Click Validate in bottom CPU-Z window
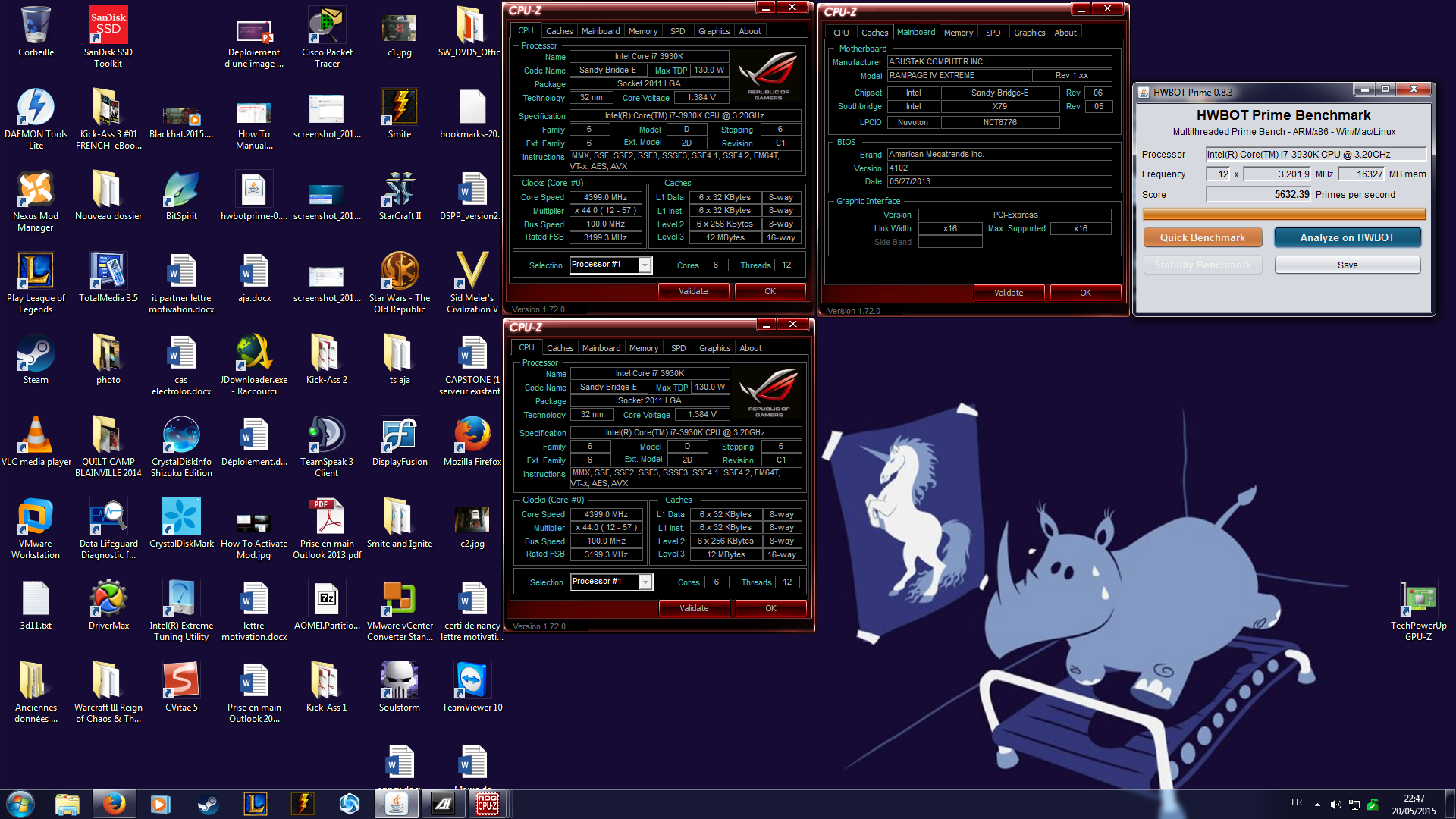The height and width of the screenshot is (819, 1456). point(694,608)
